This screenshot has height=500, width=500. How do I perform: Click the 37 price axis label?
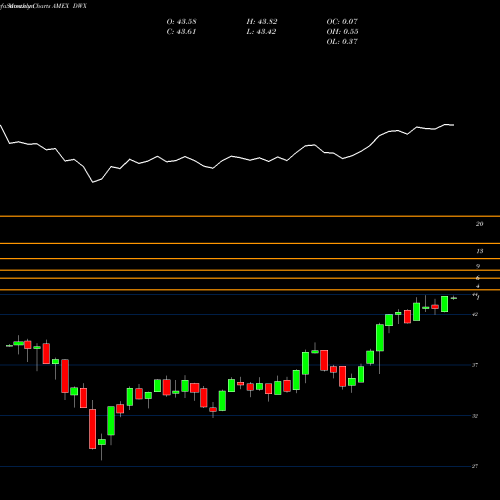[x=475, y=365]
